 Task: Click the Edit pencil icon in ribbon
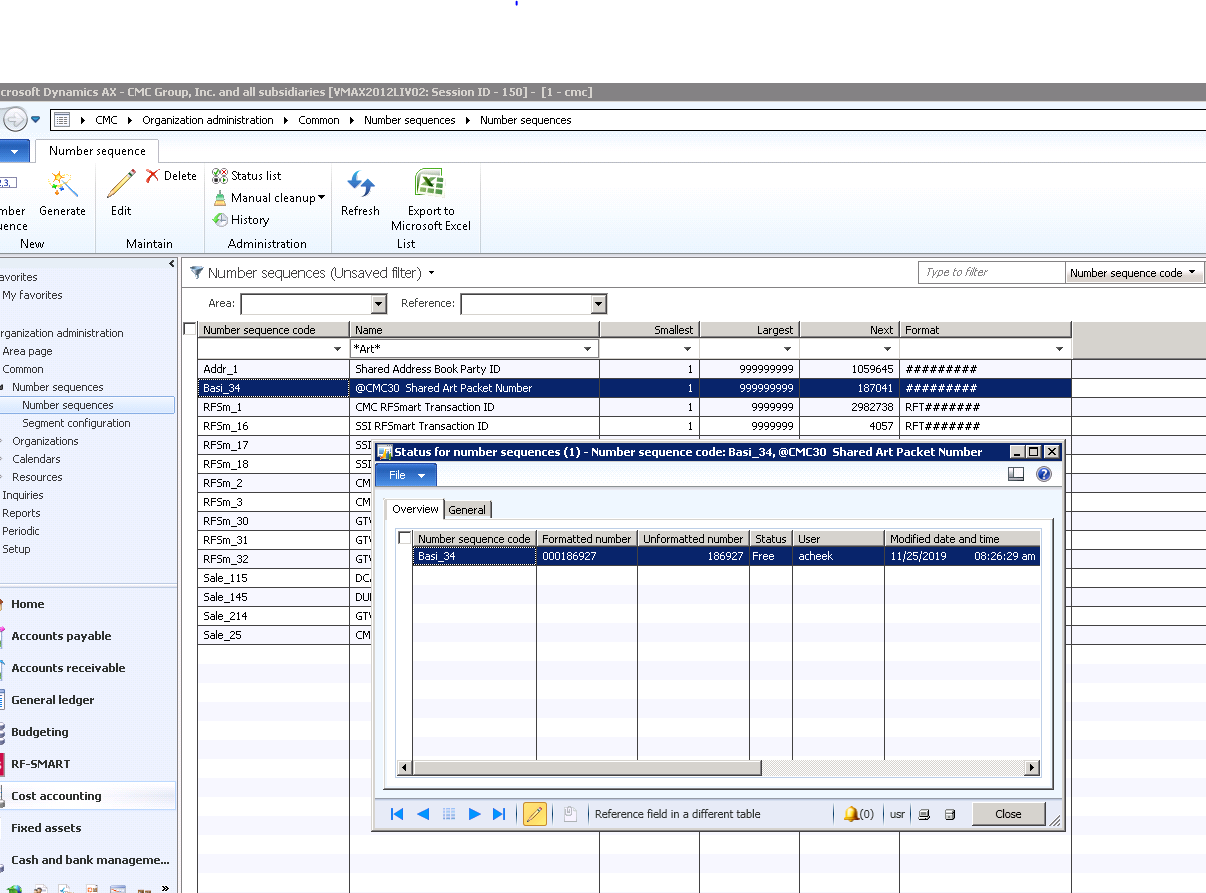click(121, 185)
